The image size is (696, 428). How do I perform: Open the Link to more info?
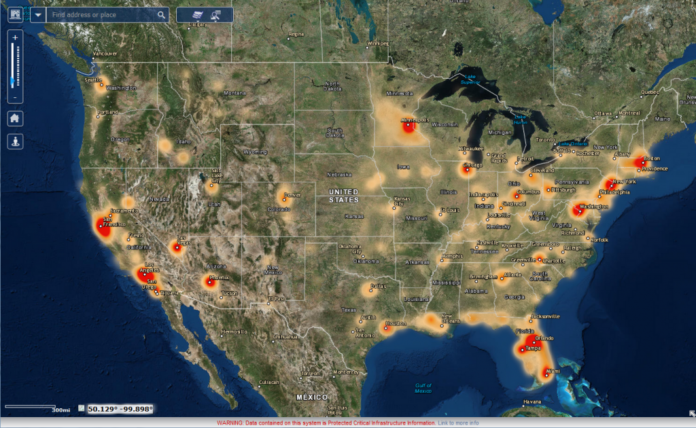(458, 423)
